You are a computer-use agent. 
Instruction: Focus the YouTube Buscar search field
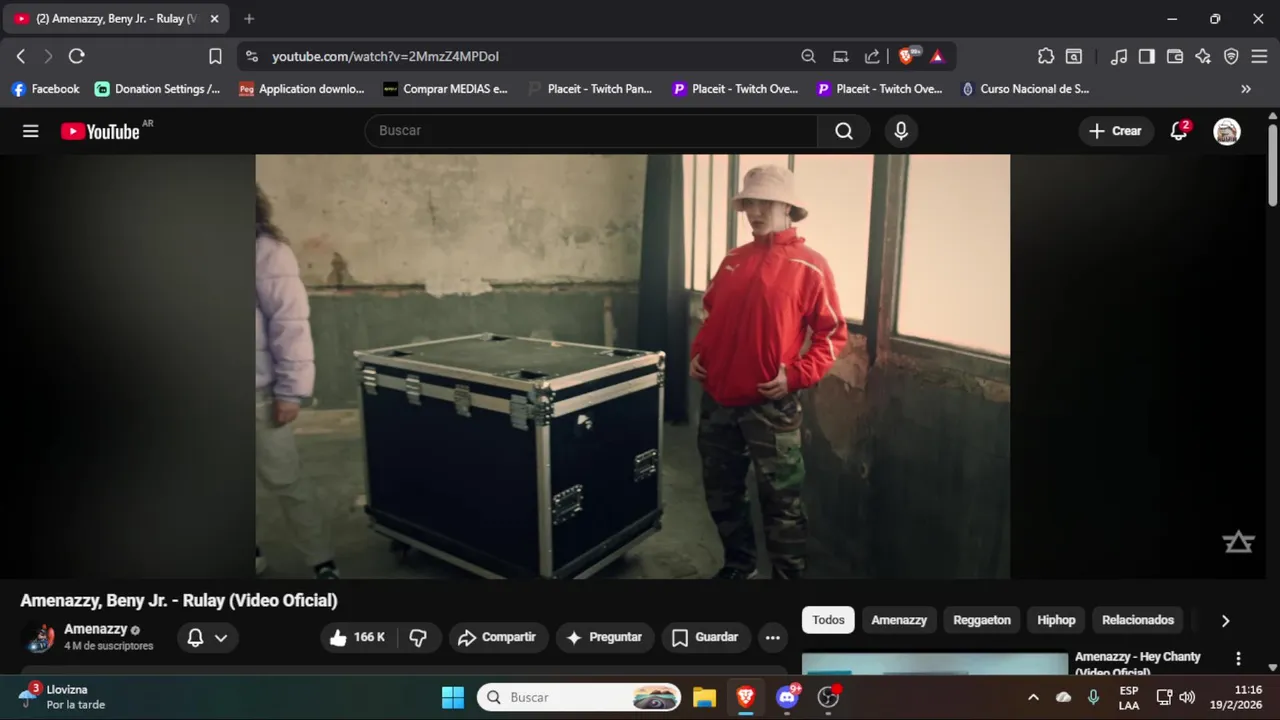[x=591, y=131]
